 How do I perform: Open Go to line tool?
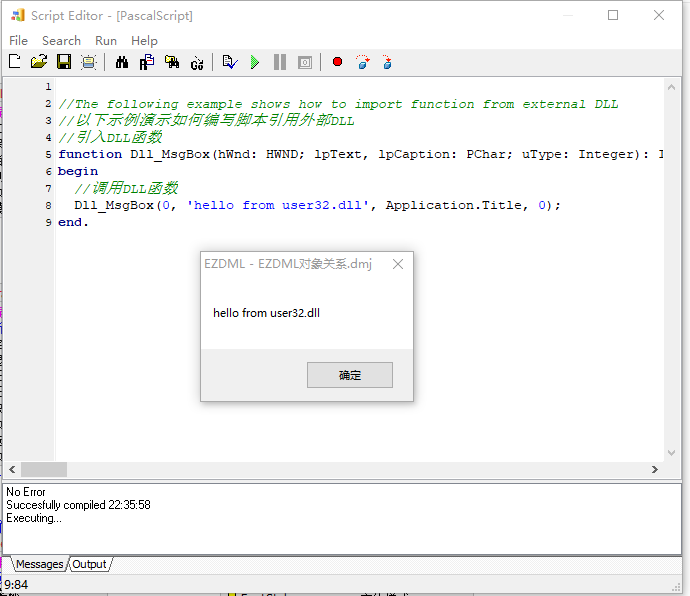pyautogui.click(x=197, y=63)
